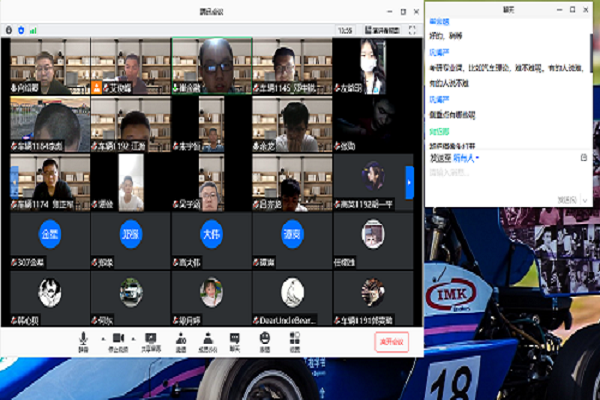Click the invite participants icon
The width and height of the screenshot is (600, 400).
click(181, 339)
